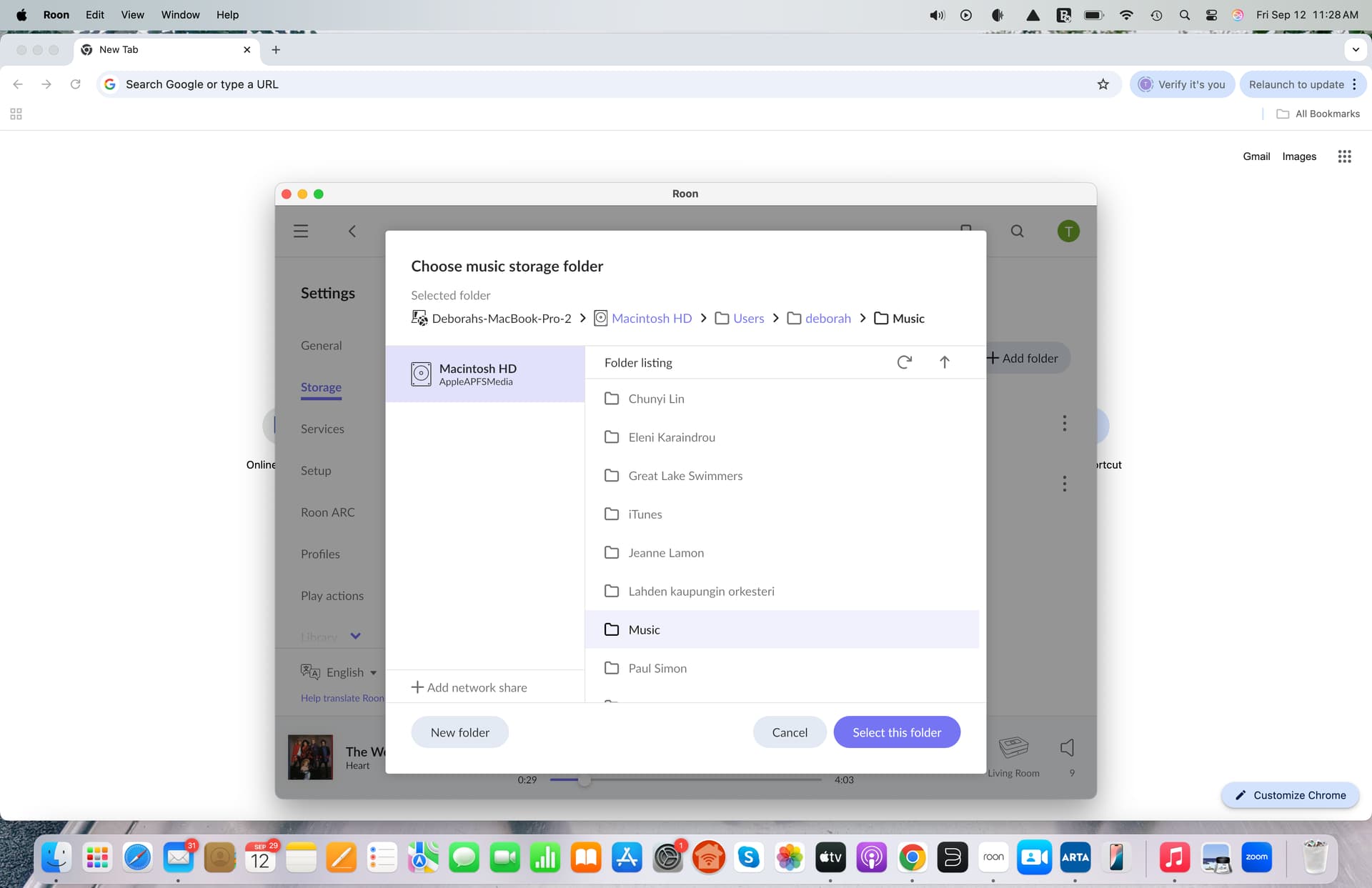The width and height of the screenshot is (1372, 888).
Task: Expand the Library section chevron
Action: click(x=355, y=636)
